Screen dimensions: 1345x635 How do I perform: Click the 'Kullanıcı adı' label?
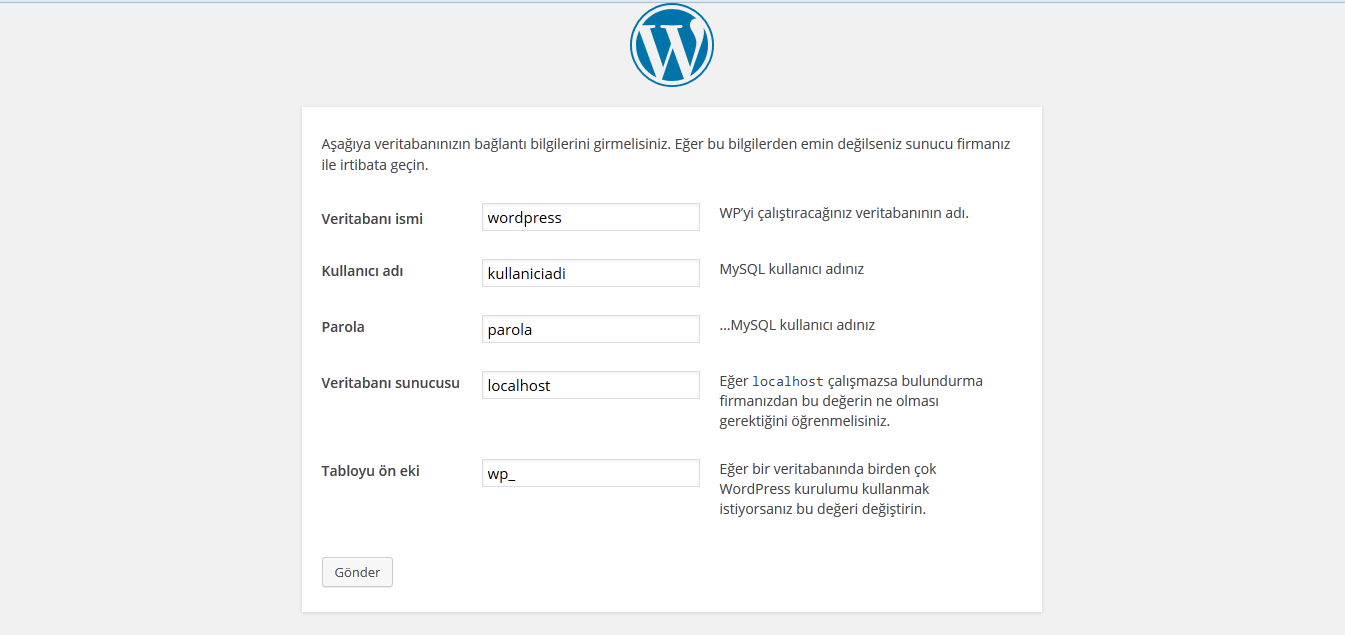pos(362,270)
